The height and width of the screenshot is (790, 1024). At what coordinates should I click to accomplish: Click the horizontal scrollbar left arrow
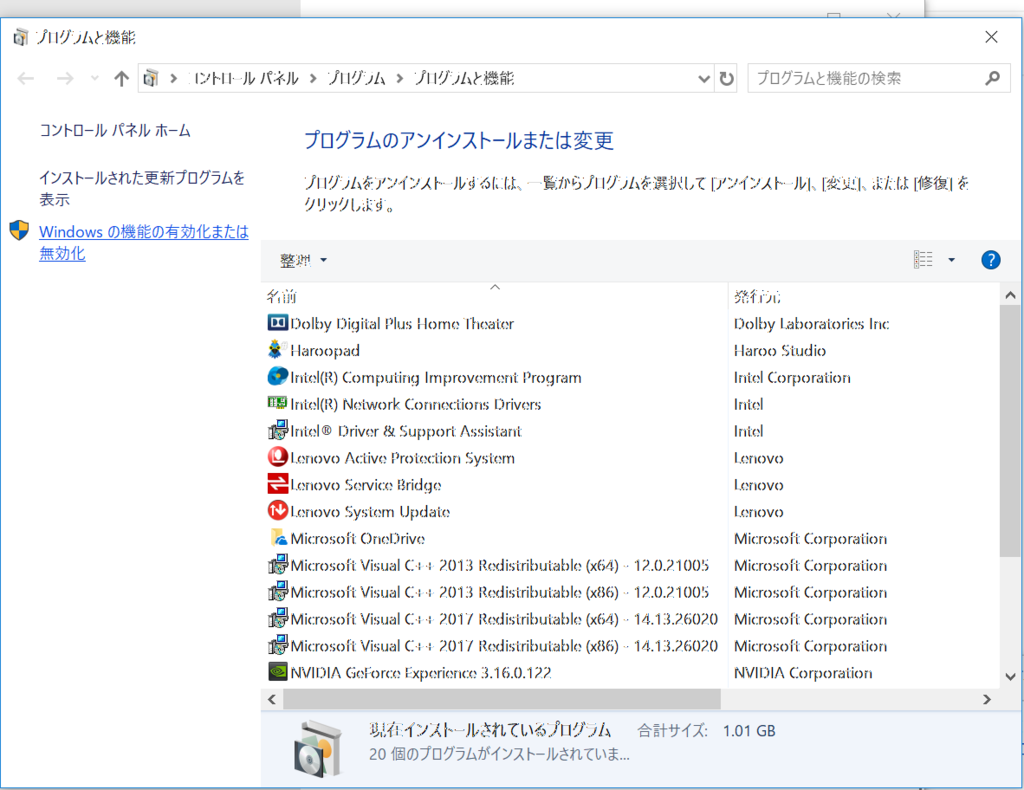pyautogui.click(x=272, y=699)
